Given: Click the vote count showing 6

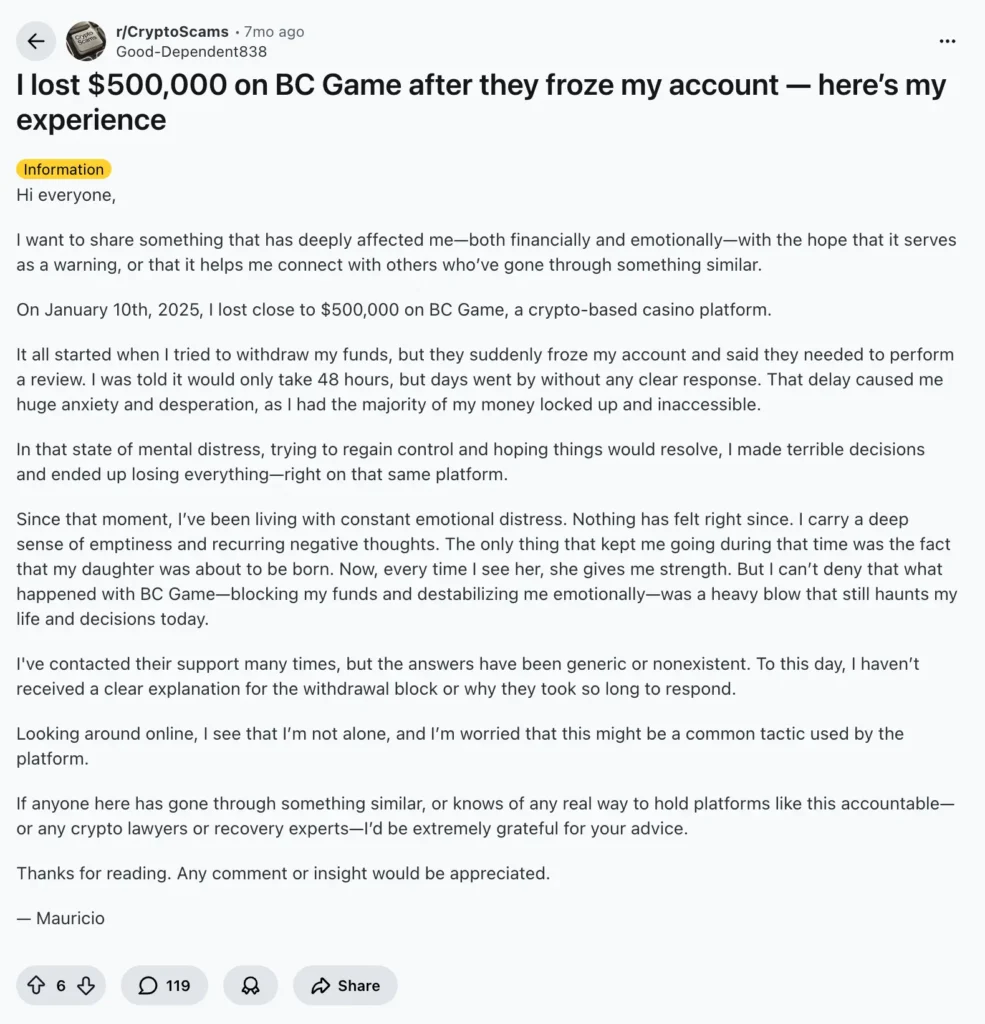Looking at the screenshot, I should [60, 985].
